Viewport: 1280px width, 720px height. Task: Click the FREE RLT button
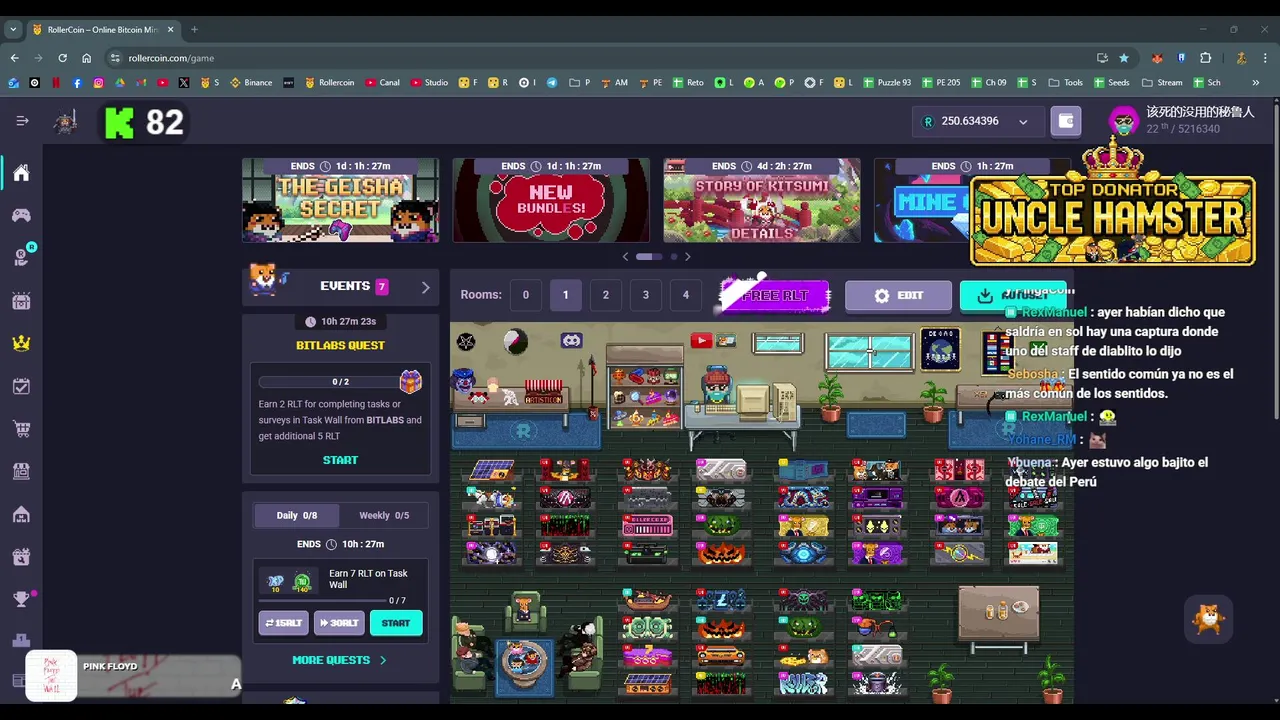pyautogui.click(x=775, y=295)
